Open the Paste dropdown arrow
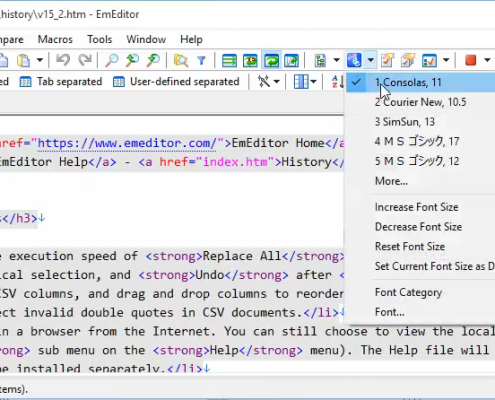 (x=40, y=60)
